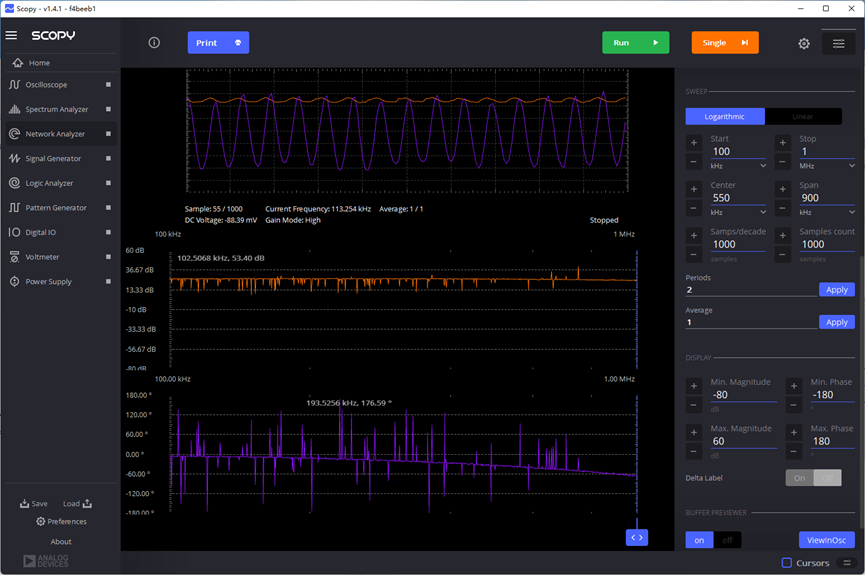The width and height of the screenshot is (865, 575).
Task: Decrease the Span value with minus
Action: 782,208
